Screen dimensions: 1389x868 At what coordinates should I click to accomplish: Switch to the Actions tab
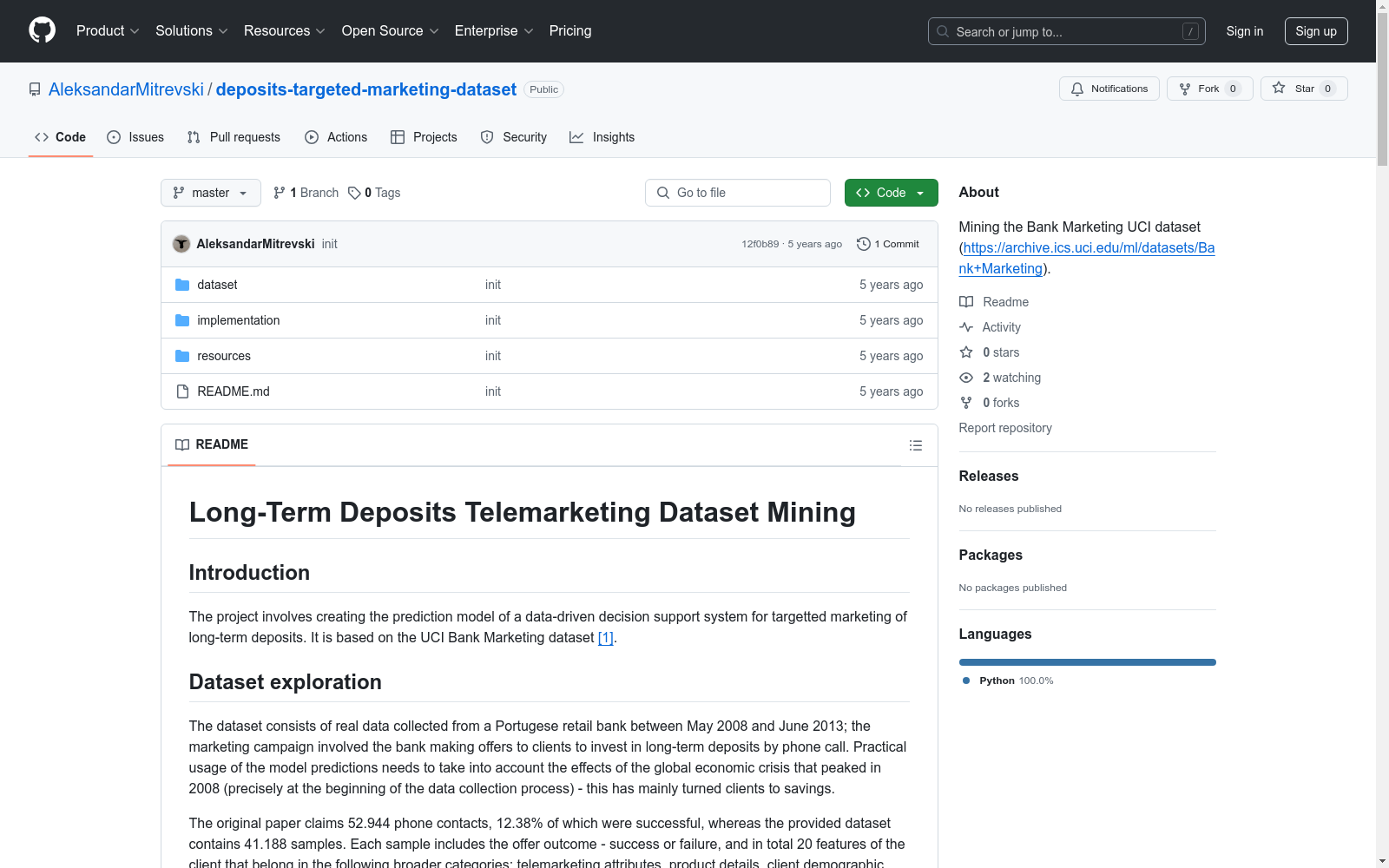coord(336,137)
